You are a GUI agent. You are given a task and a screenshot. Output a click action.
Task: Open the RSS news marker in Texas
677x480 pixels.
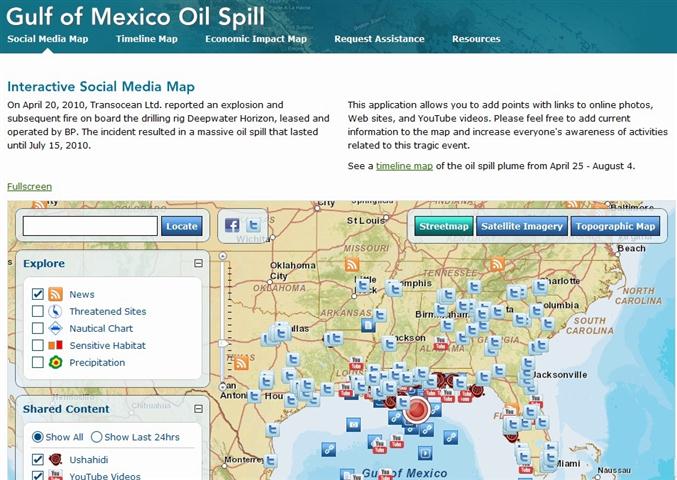(241, 363)
